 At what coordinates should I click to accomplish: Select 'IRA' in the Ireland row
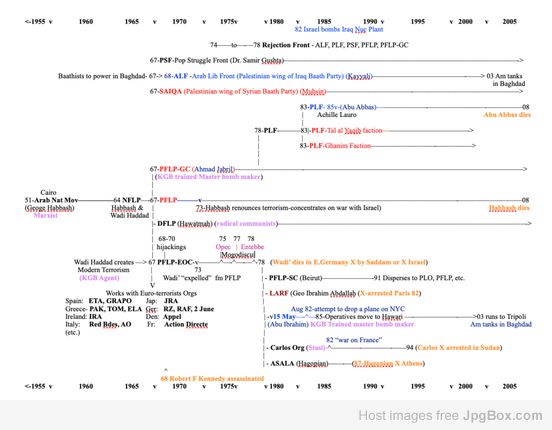pyautogui.click(x=95, y=317)
